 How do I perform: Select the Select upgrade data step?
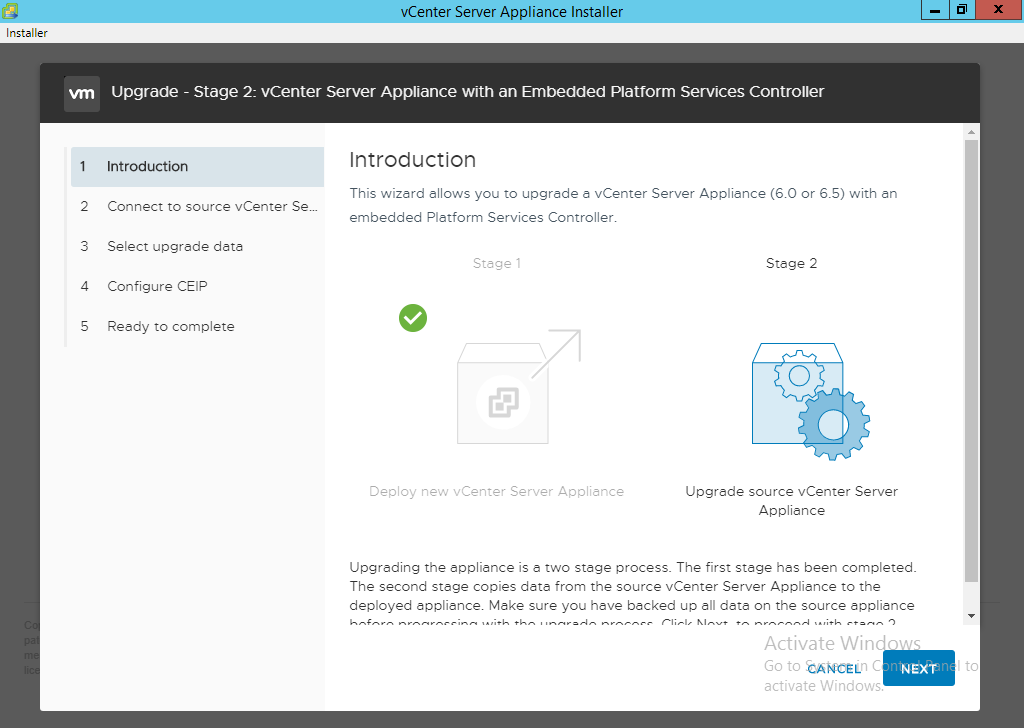click(x=197, y=246)
